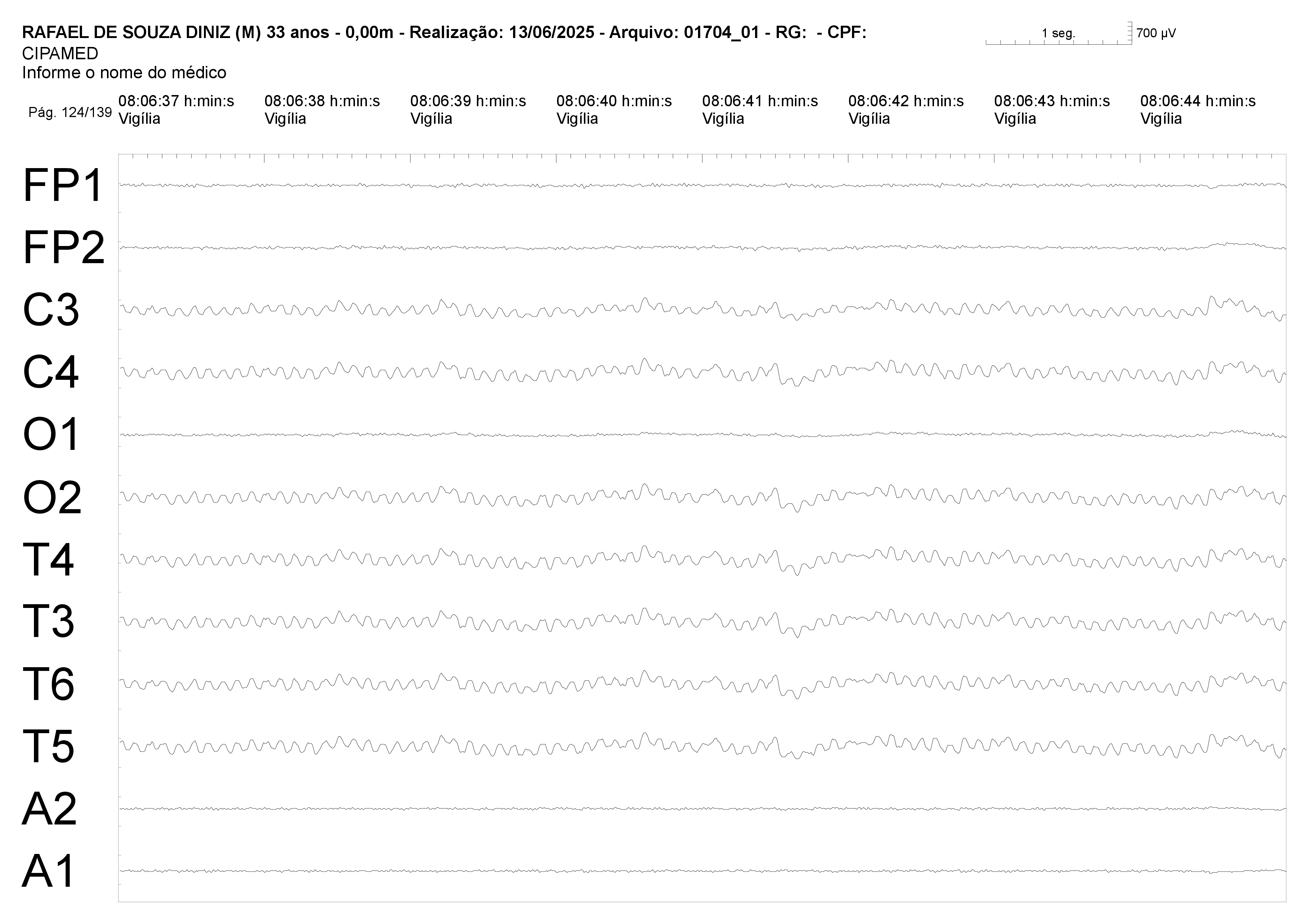Click the 08:06:41 timestamp
The image size is (1308, 924).
click(x=760, y=101)
